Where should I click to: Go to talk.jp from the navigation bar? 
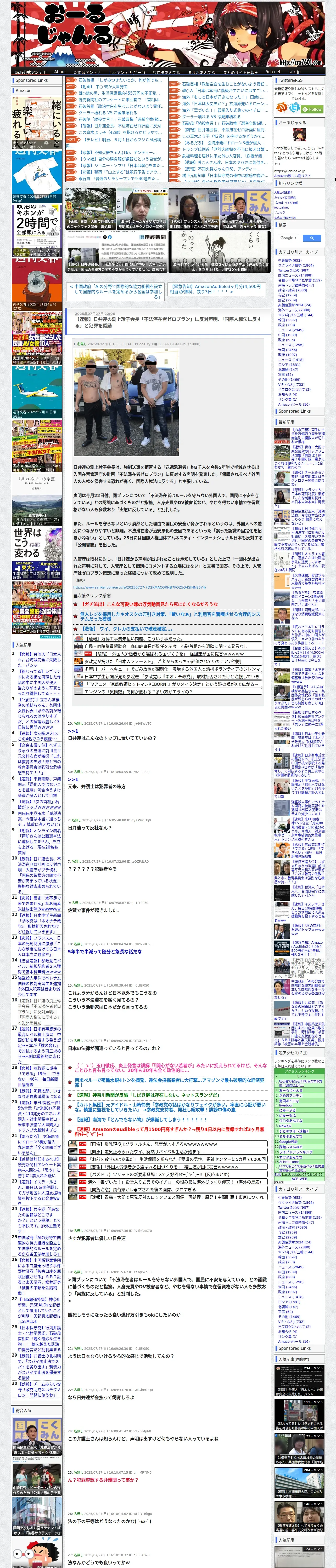click(295, 72)
